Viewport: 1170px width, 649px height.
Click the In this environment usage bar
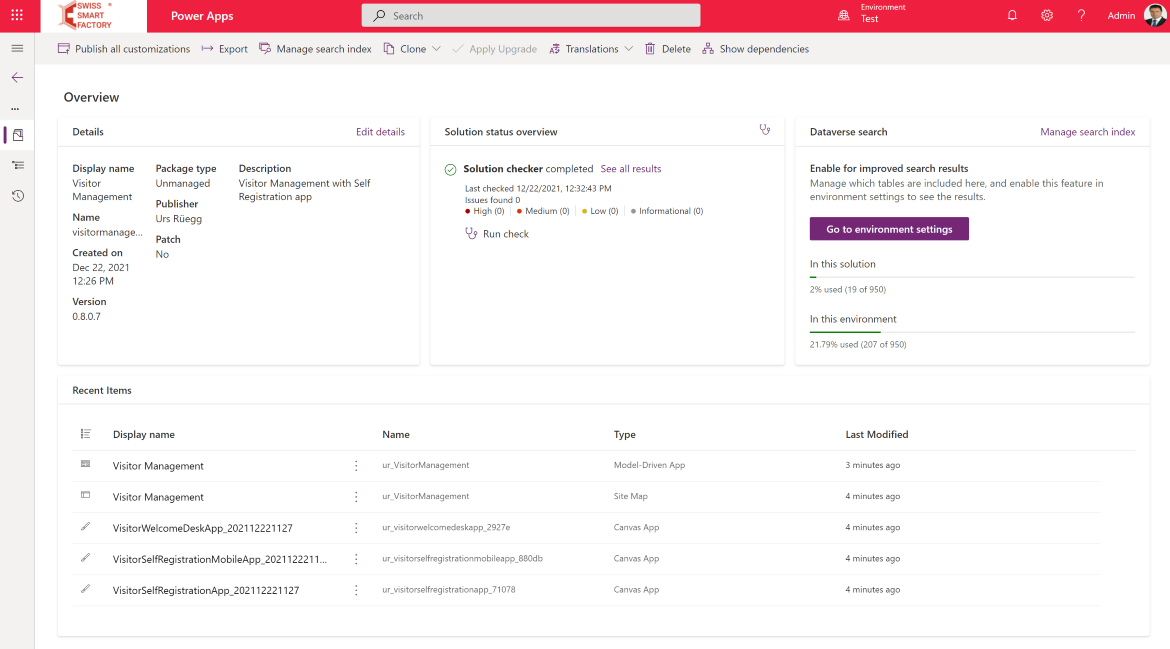[972, 332]
